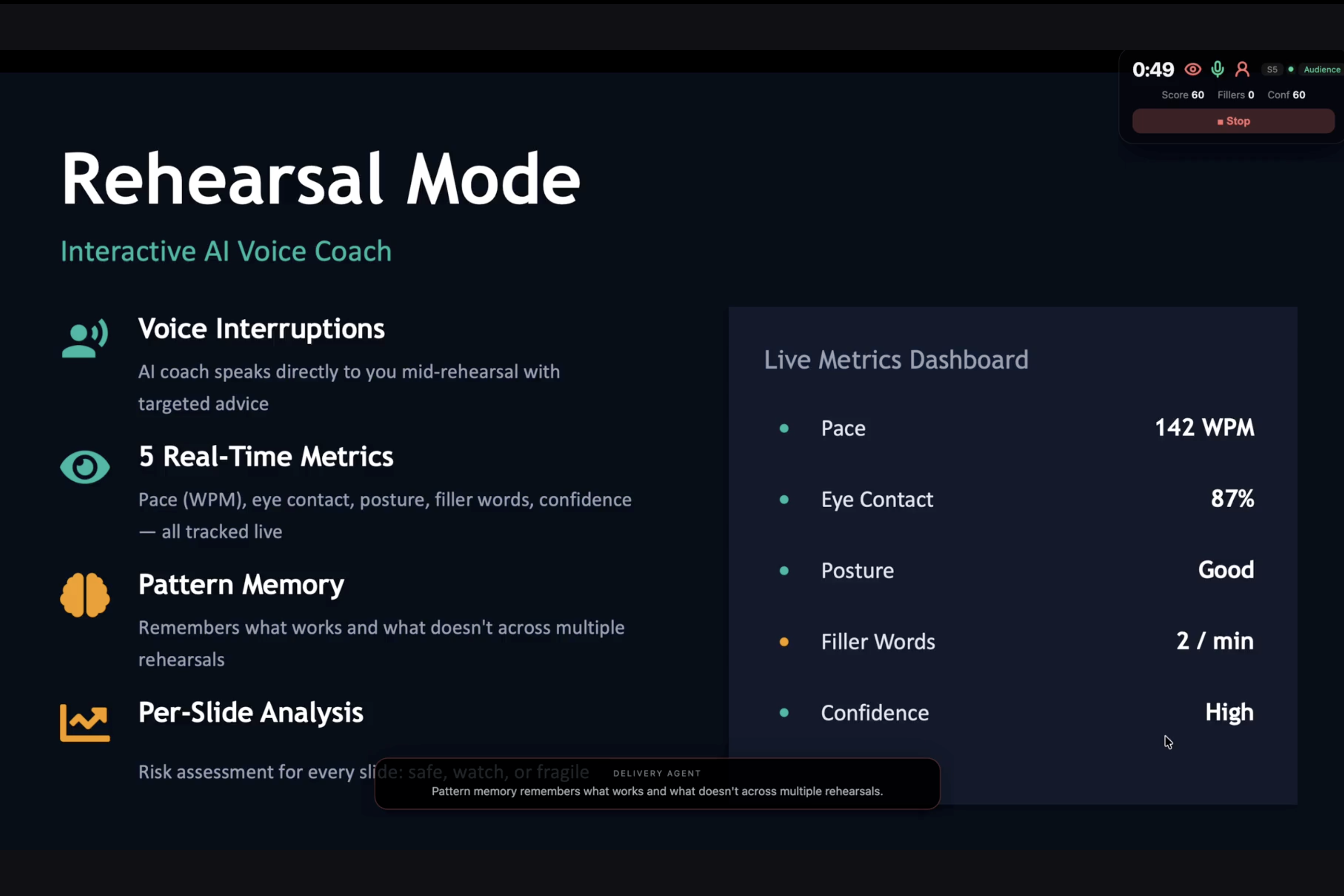Click the S5 slide badge

pyautogui.click(x=1272, y=70)
